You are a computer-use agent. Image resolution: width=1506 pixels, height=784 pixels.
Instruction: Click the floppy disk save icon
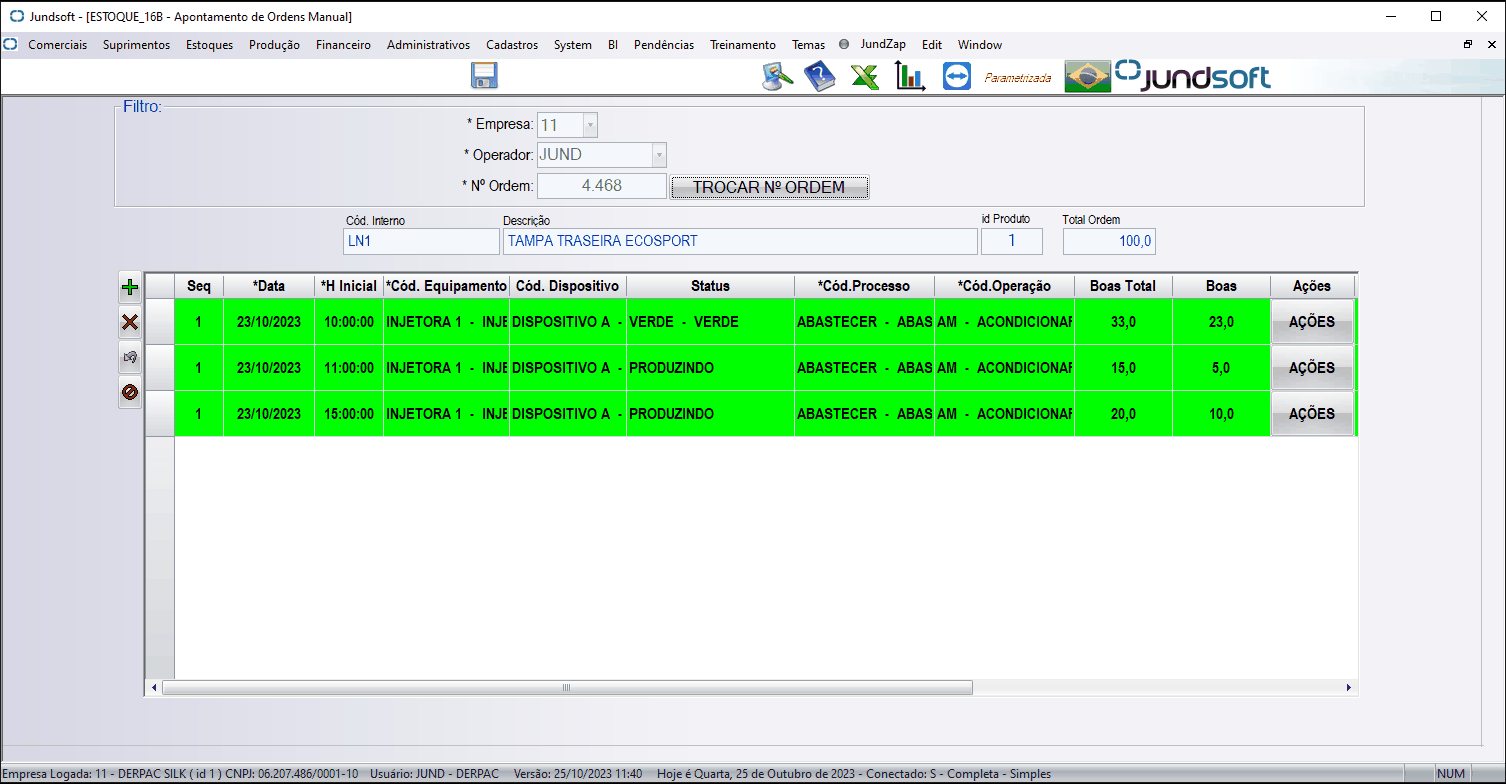tap(484, 76)
